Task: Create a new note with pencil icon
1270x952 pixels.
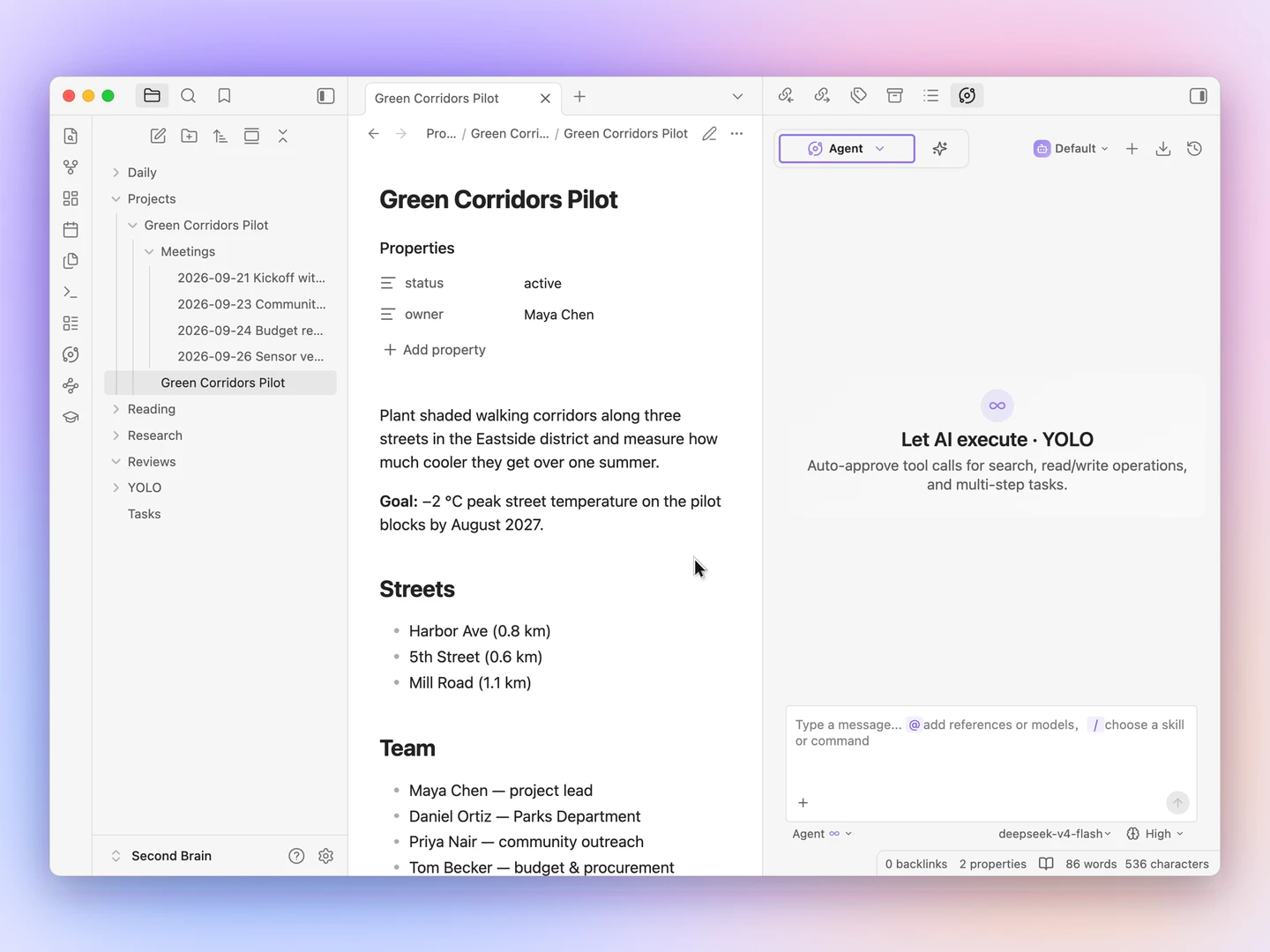Action: point(158,136)
